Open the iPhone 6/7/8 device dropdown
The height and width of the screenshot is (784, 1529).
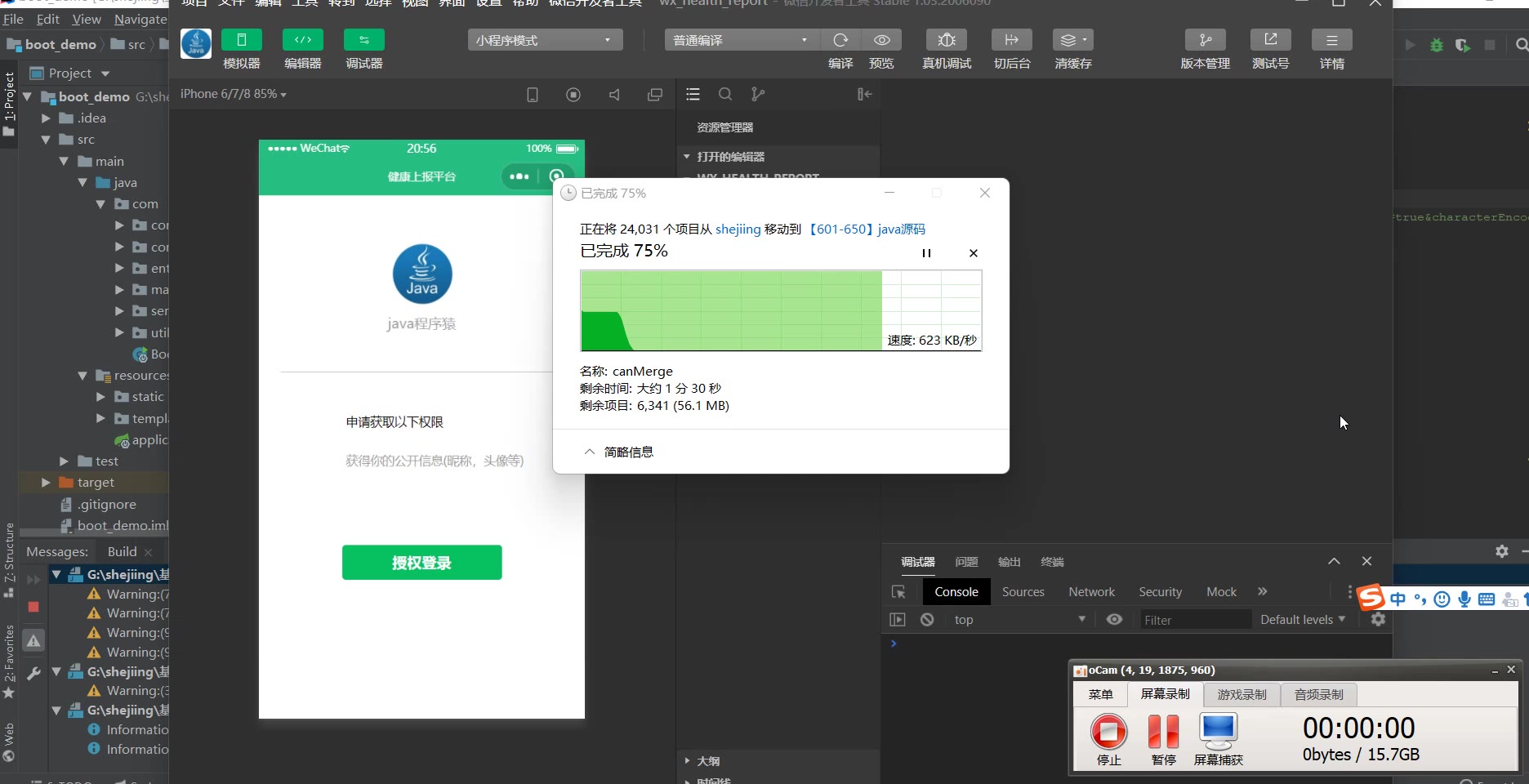233,95
